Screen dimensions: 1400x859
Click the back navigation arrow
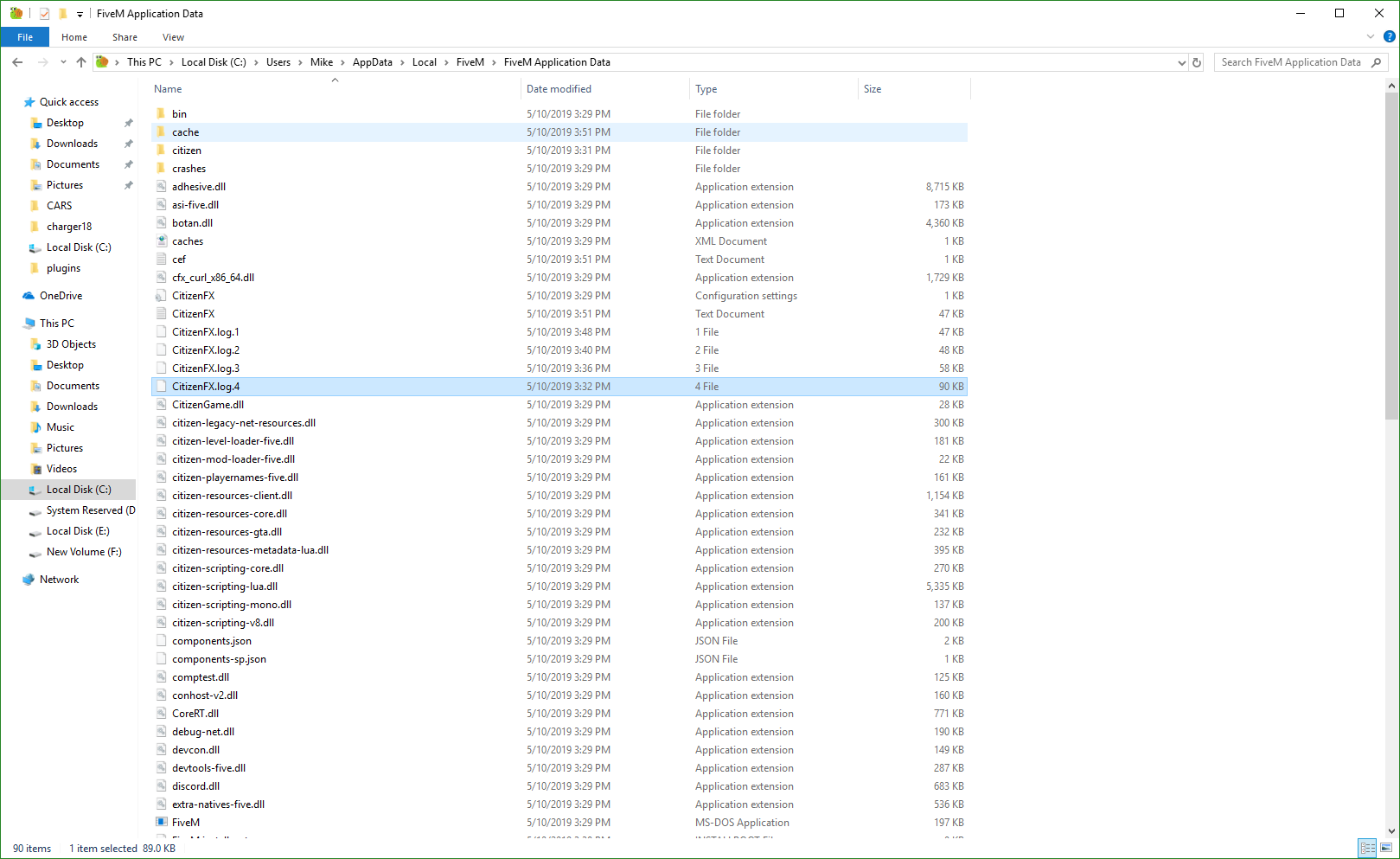coord(17,61)
